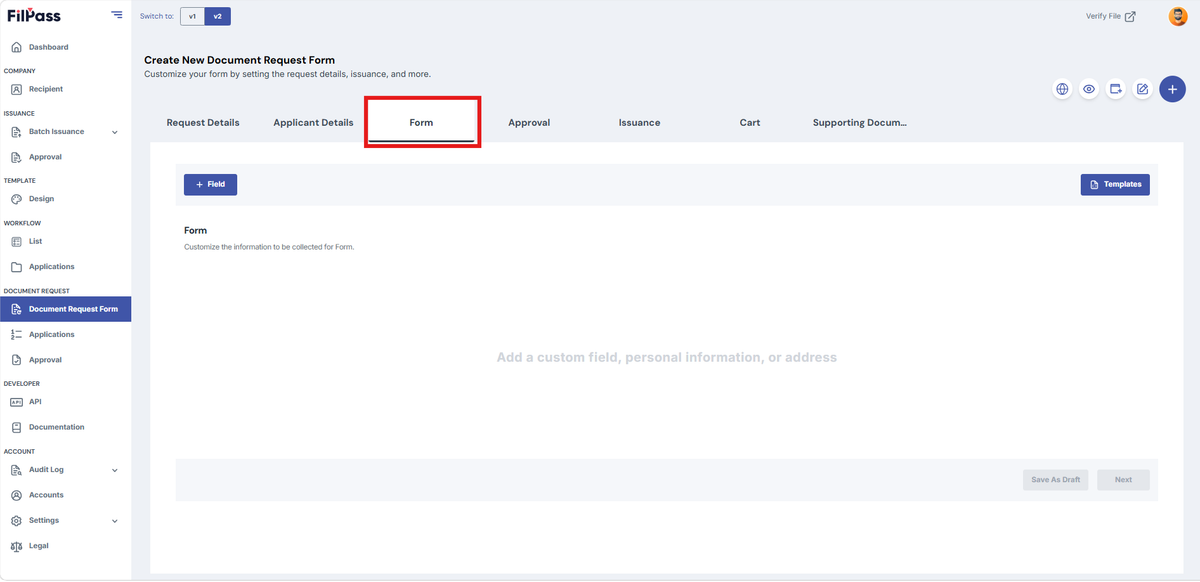This screenshot has width=1200, height=582.
Task: Open the Supporting Docum... tab
Action: tap(859, 123)
